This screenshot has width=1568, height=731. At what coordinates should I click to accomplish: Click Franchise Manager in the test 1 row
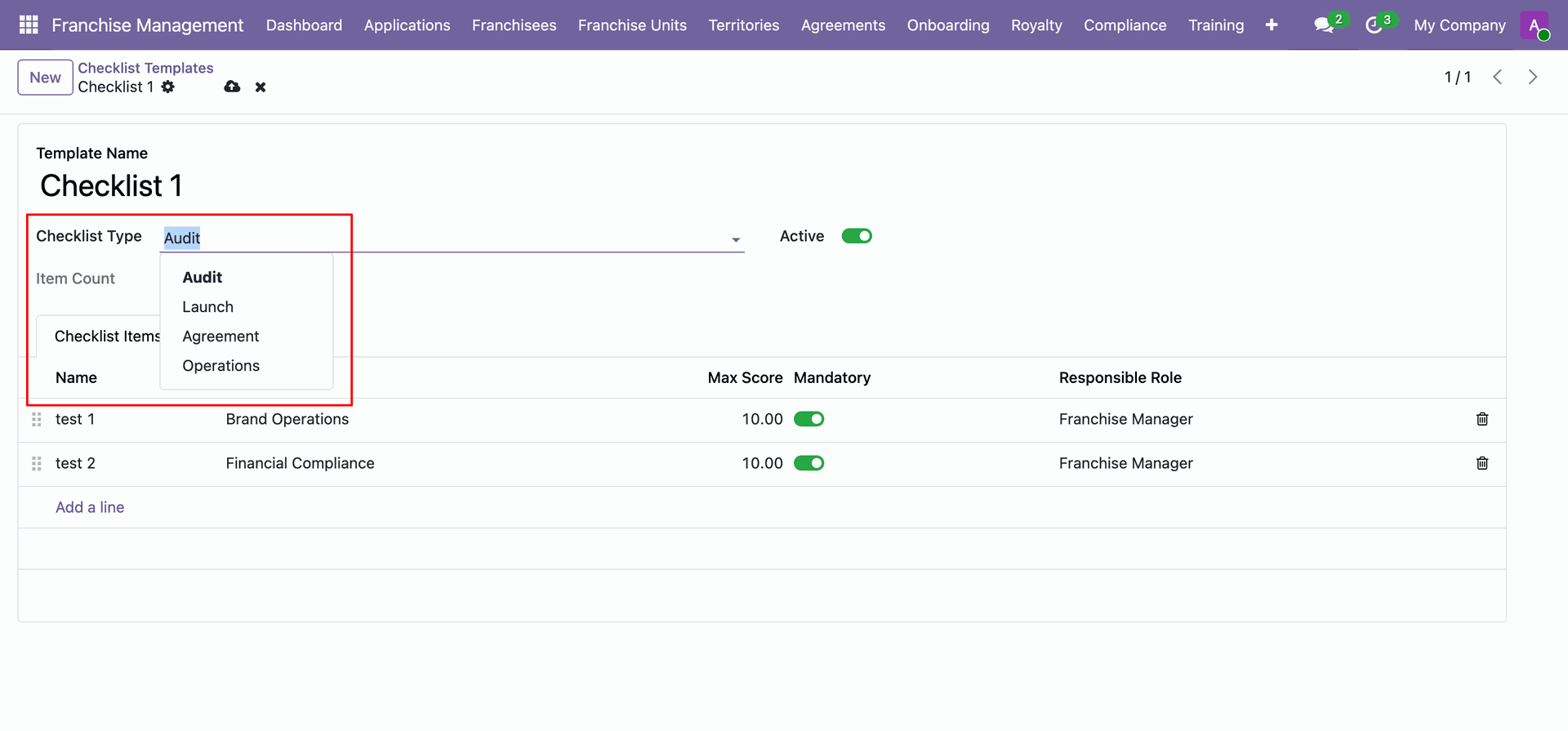point(1125,419)
